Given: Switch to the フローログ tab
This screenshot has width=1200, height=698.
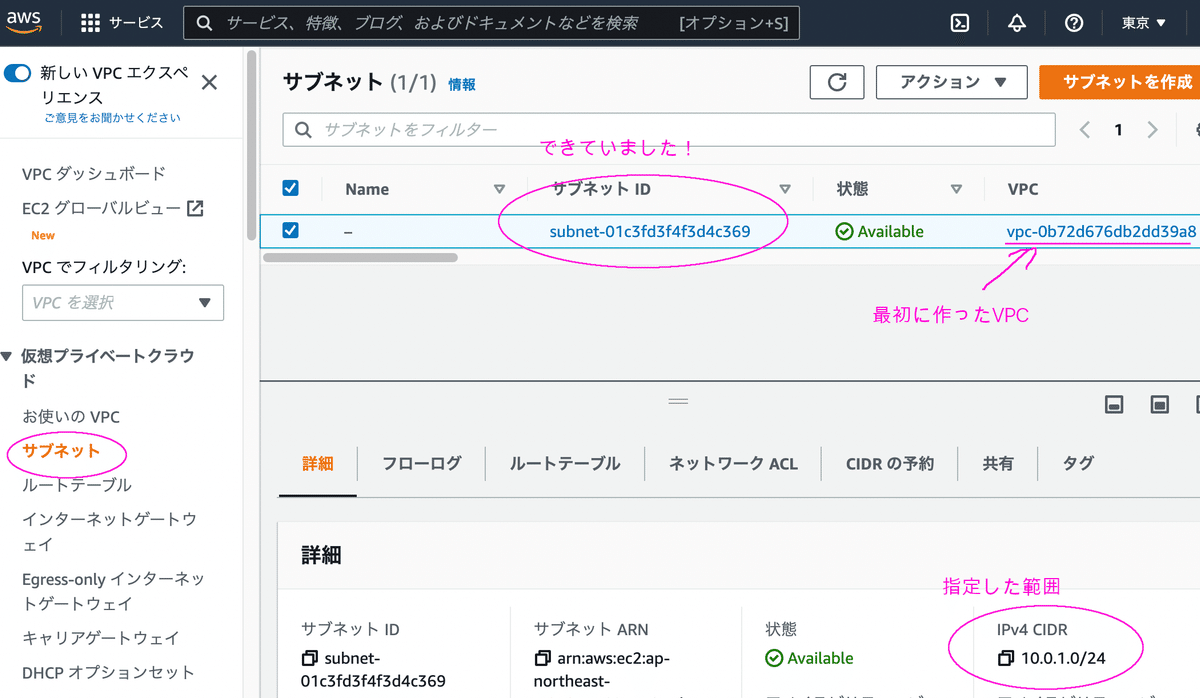Looking at the screenshot, I should 422,463.
